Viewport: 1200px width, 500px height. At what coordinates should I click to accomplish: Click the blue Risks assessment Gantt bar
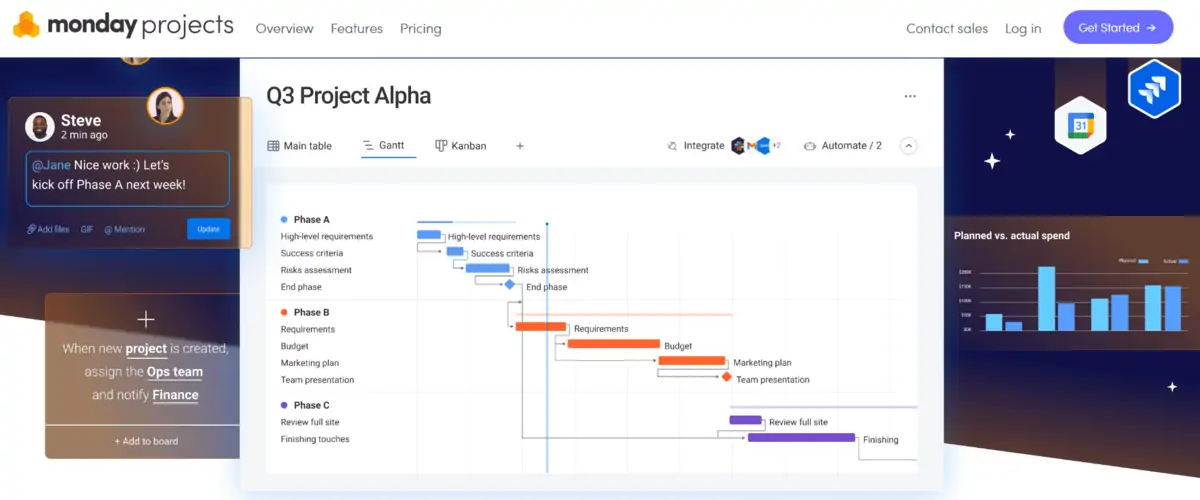[488, 269]
